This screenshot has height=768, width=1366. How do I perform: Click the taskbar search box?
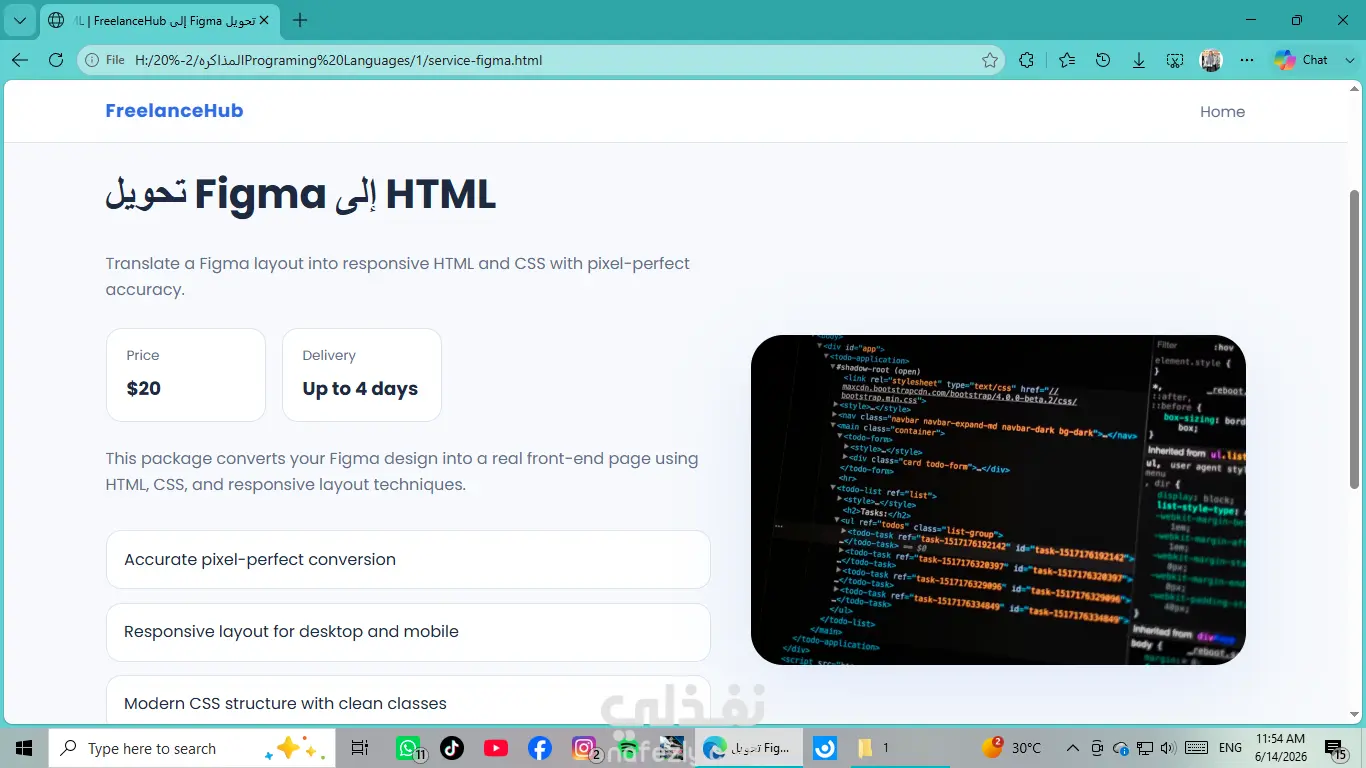192,748
